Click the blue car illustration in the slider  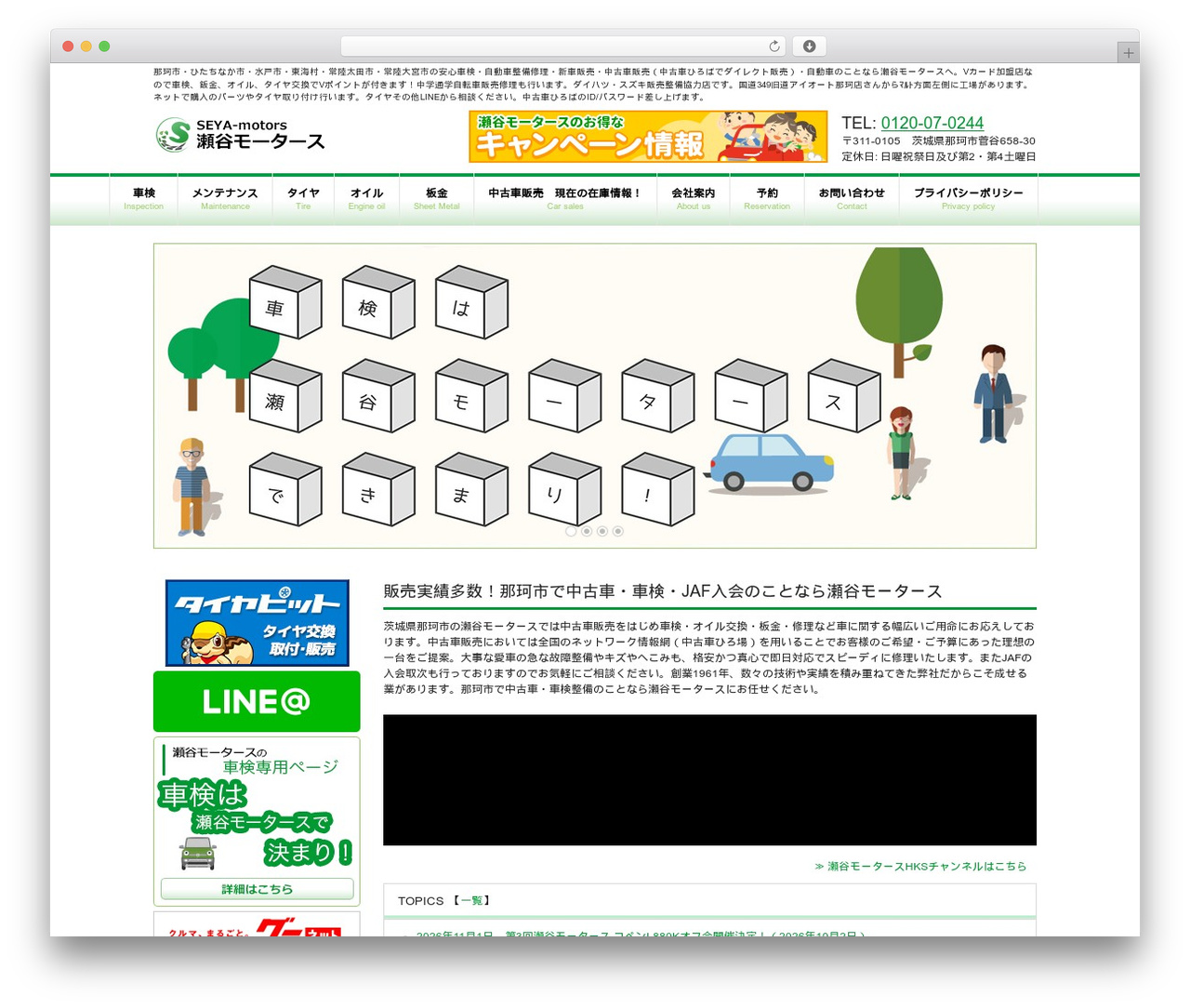coord(769,462)
